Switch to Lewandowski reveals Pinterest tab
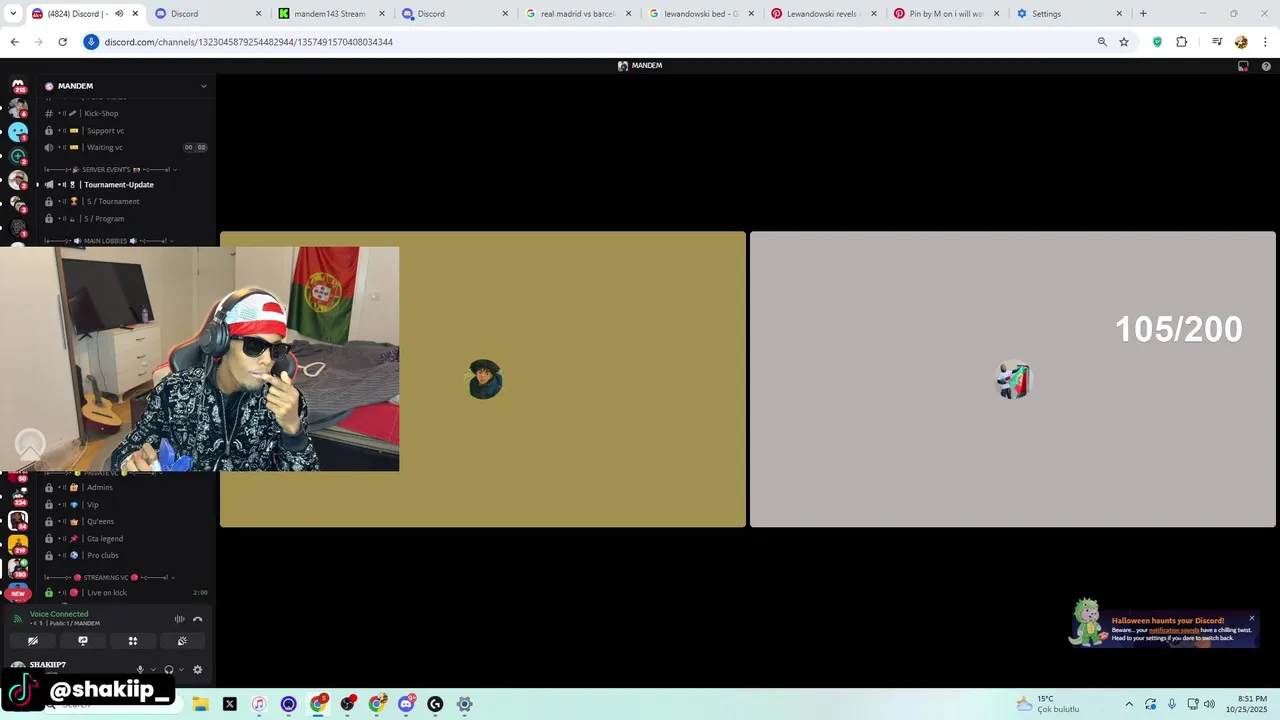Viewport: 1280px width, 720px height. [x=824, y=14]
